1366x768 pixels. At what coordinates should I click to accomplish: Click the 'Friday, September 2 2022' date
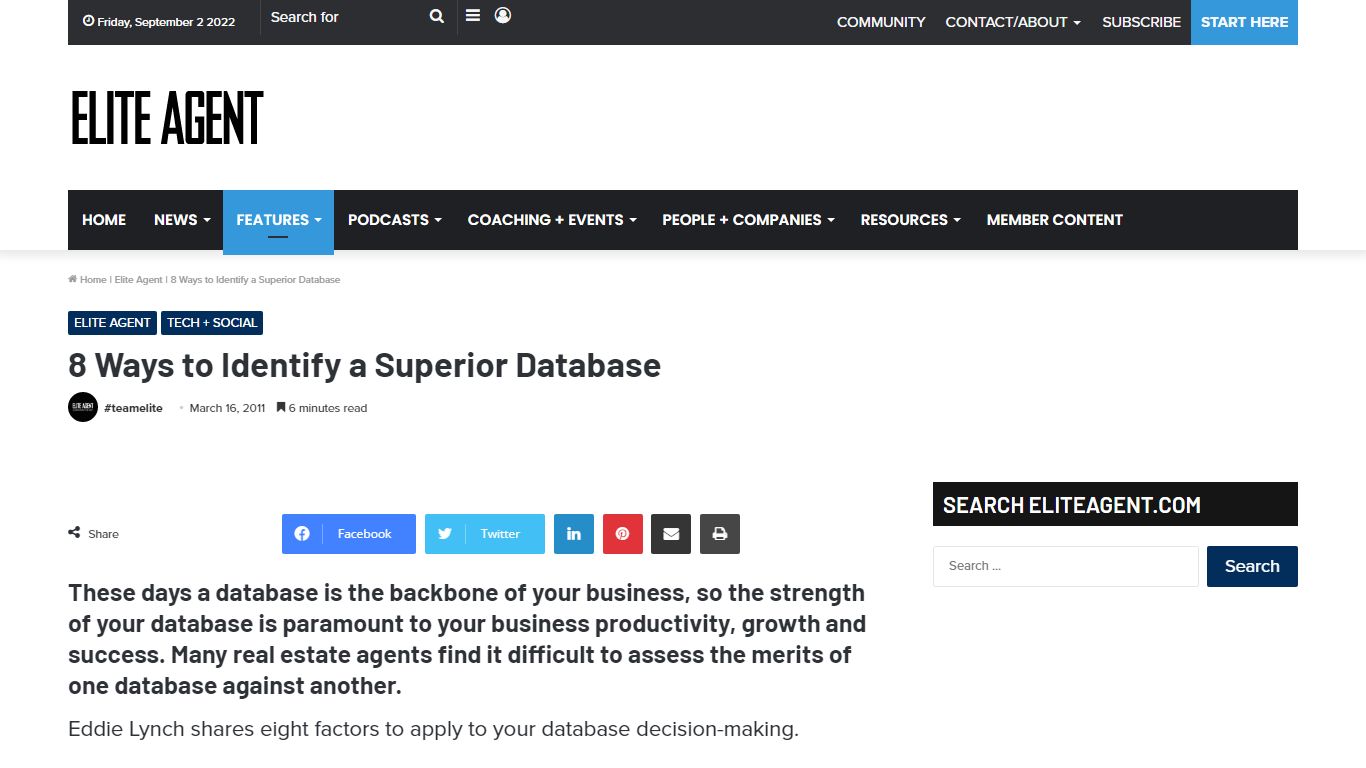tap(159, 22)
